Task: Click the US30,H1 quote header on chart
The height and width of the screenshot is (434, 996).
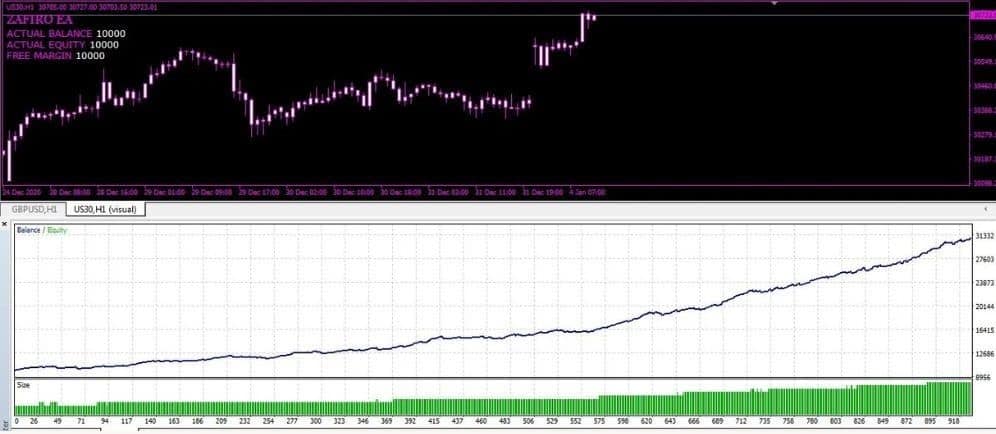Action: tap(79, 7)
